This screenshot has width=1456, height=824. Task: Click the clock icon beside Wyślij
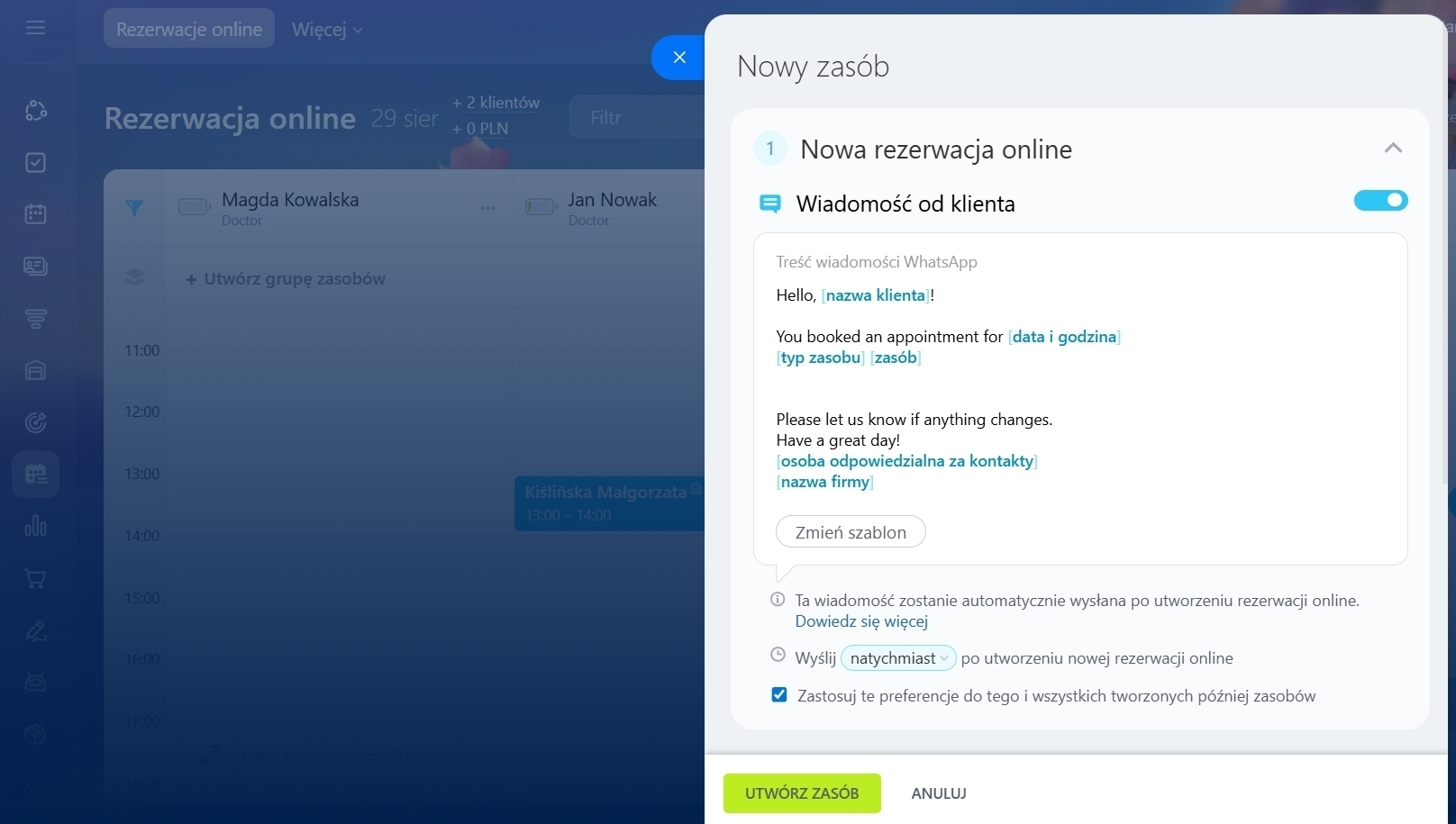coord(778,656)
